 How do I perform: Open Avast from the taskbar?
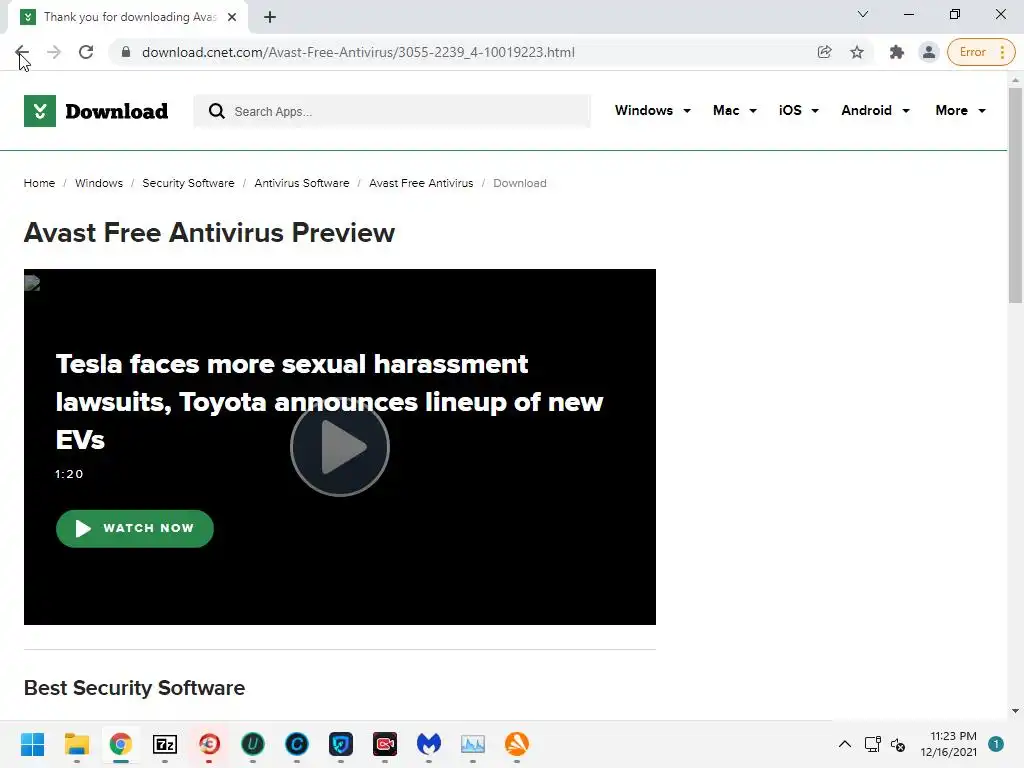(517, 744)
